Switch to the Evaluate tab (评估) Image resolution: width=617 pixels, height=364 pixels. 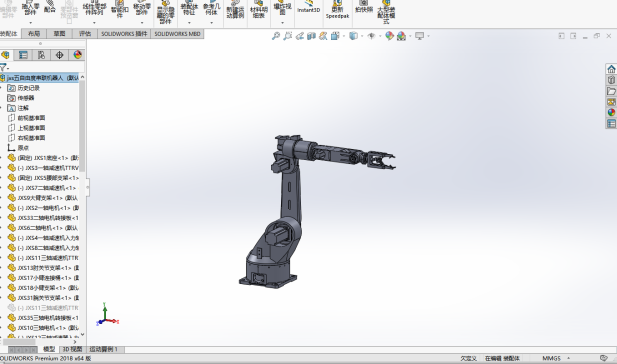pos(85,34)
